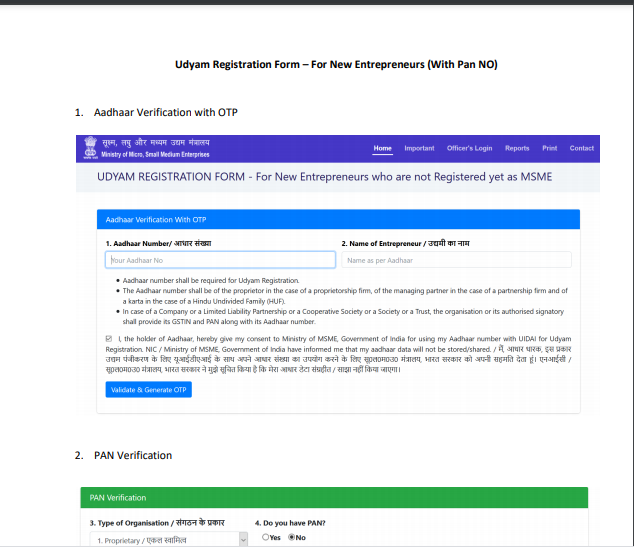Open the Important nav menu
The height and width of the screenshot is (547, 634).
pos(419,148)
